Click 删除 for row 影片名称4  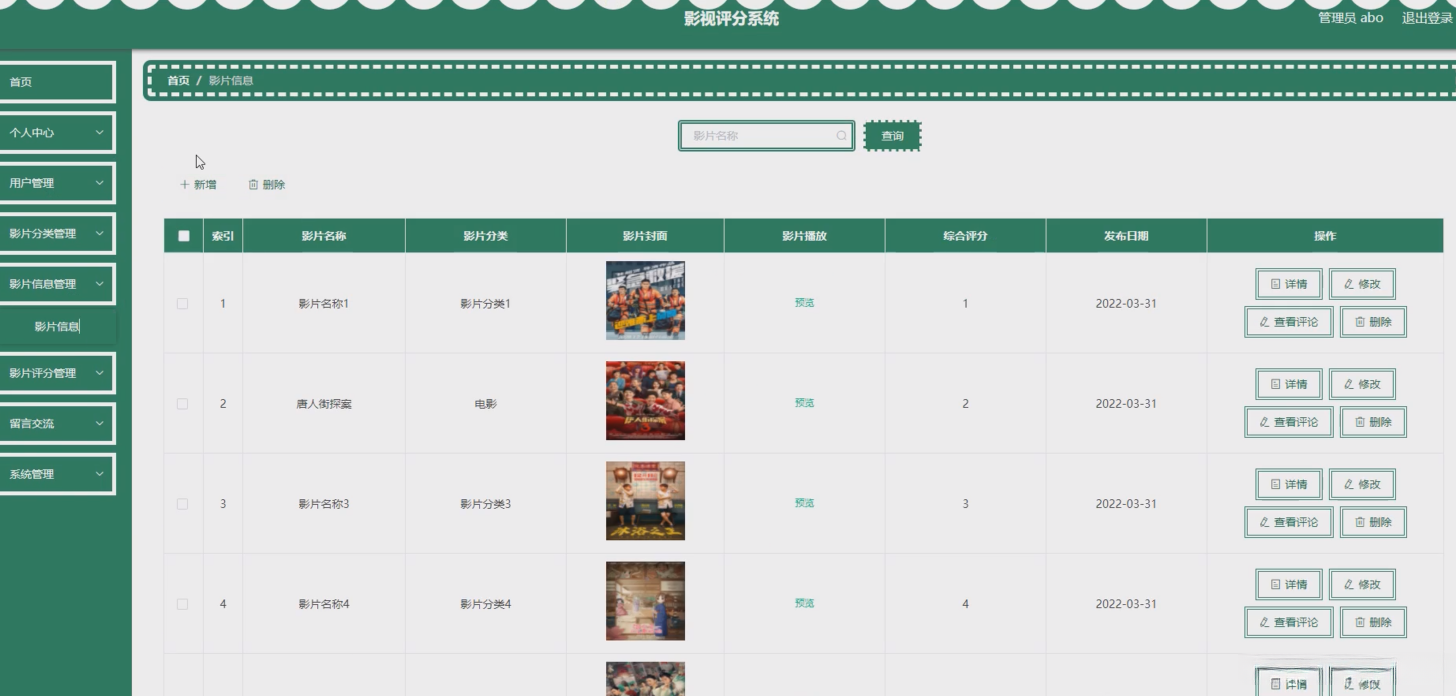[1373, 622]
